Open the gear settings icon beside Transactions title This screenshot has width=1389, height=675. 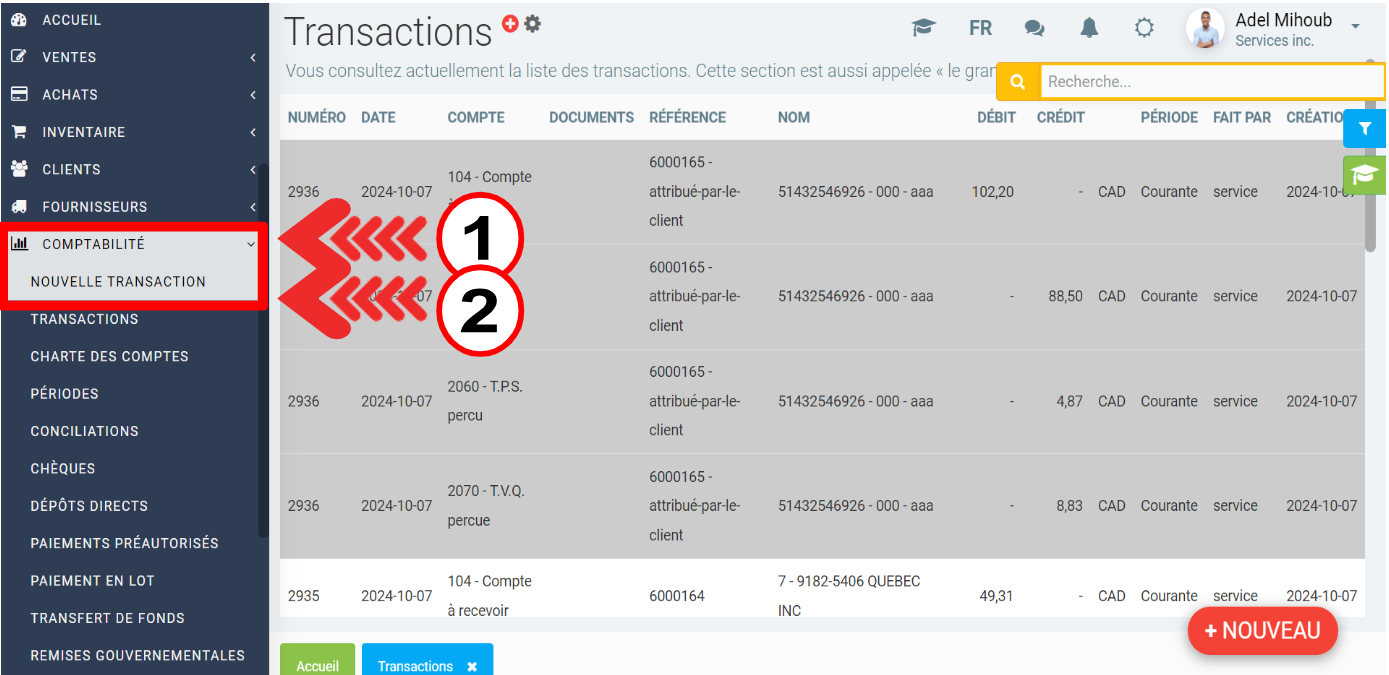(x=533, y=24)
